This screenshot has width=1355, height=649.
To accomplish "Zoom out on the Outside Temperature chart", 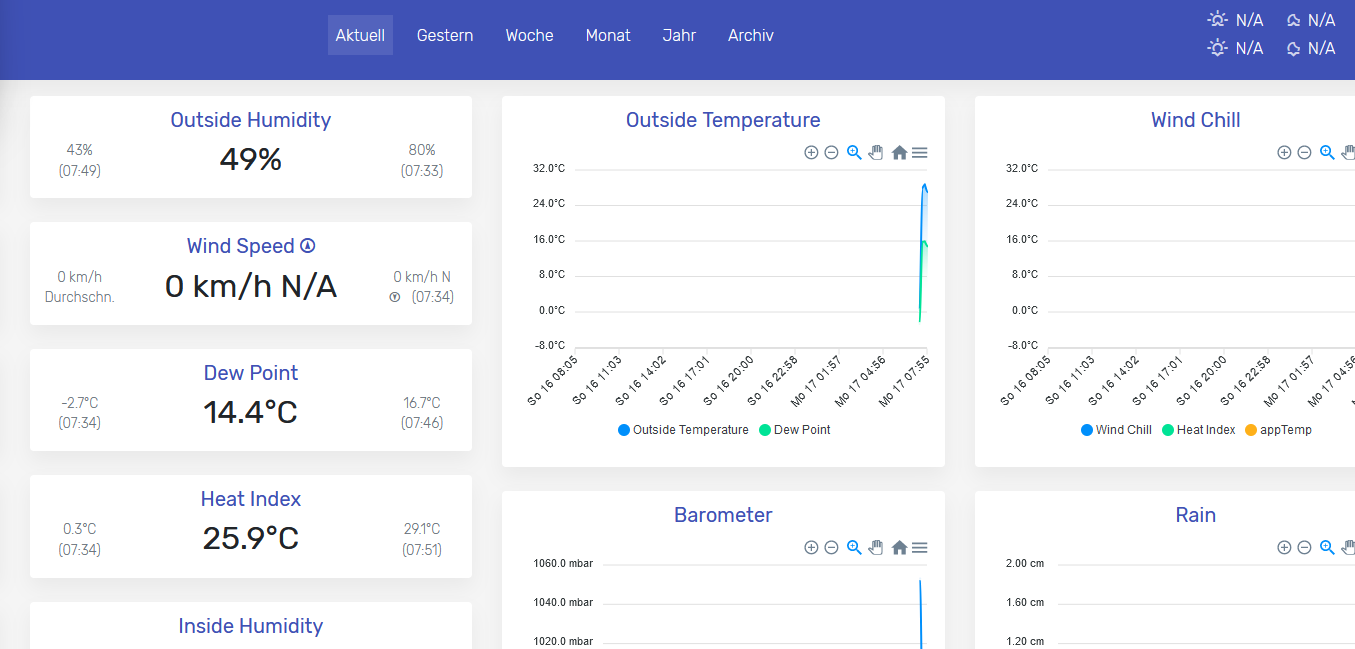I will point(831,152).
